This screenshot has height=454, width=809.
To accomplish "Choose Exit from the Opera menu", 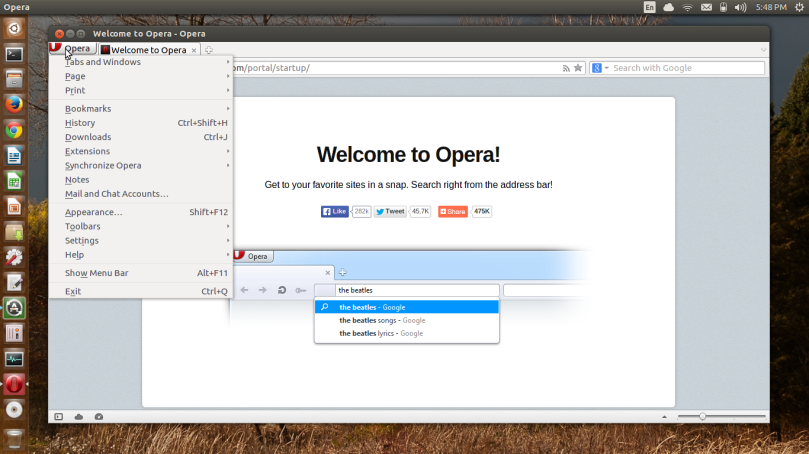I will tap(141, 291).
